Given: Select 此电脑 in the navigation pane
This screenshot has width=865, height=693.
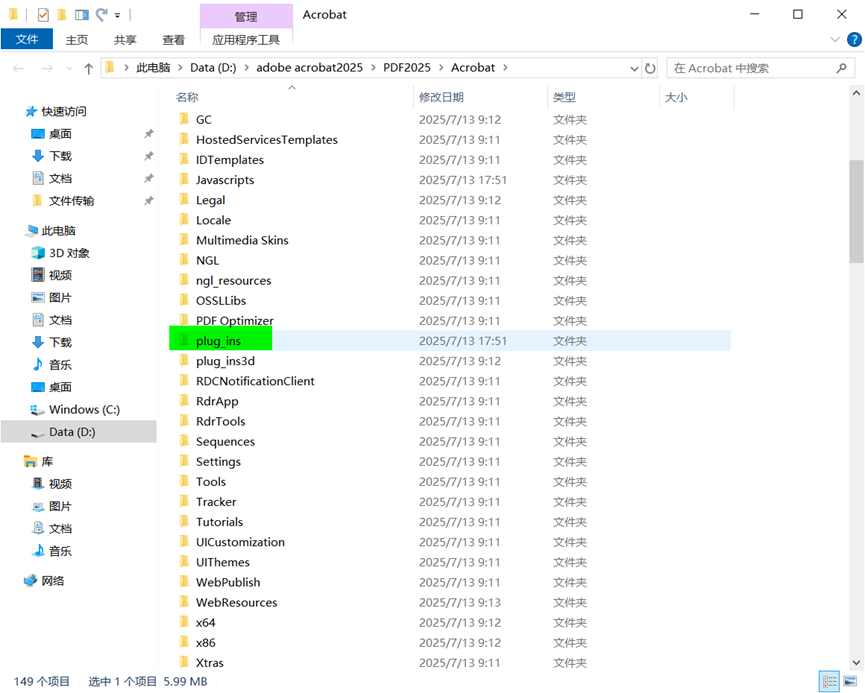Looking at the screenshot, I should click(58, 231).
